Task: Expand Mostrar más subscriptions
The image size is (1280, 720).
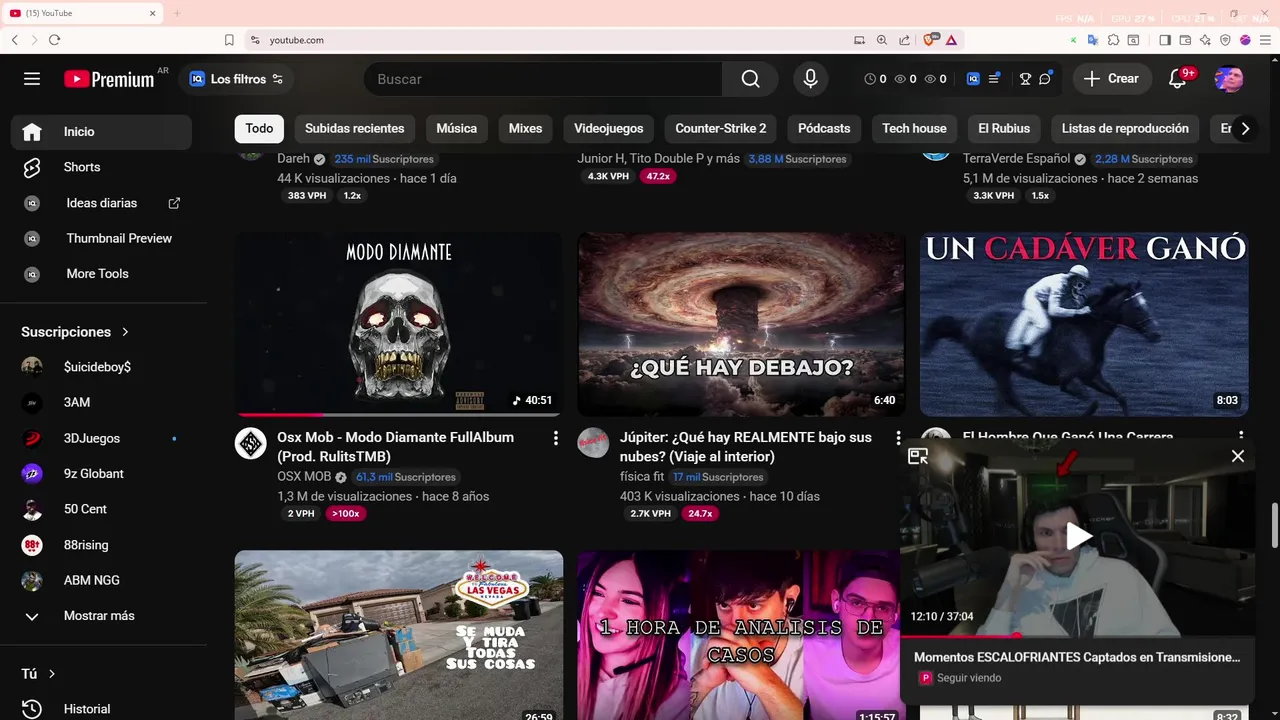Action: [x=101, y=616]
